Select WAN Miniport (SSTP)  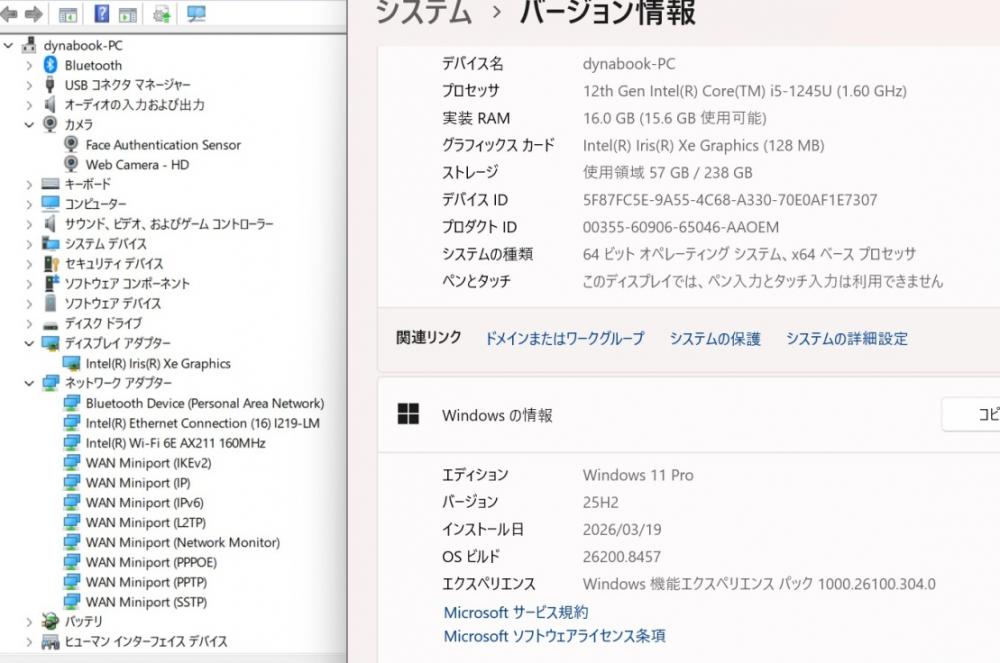pos(147,602)
